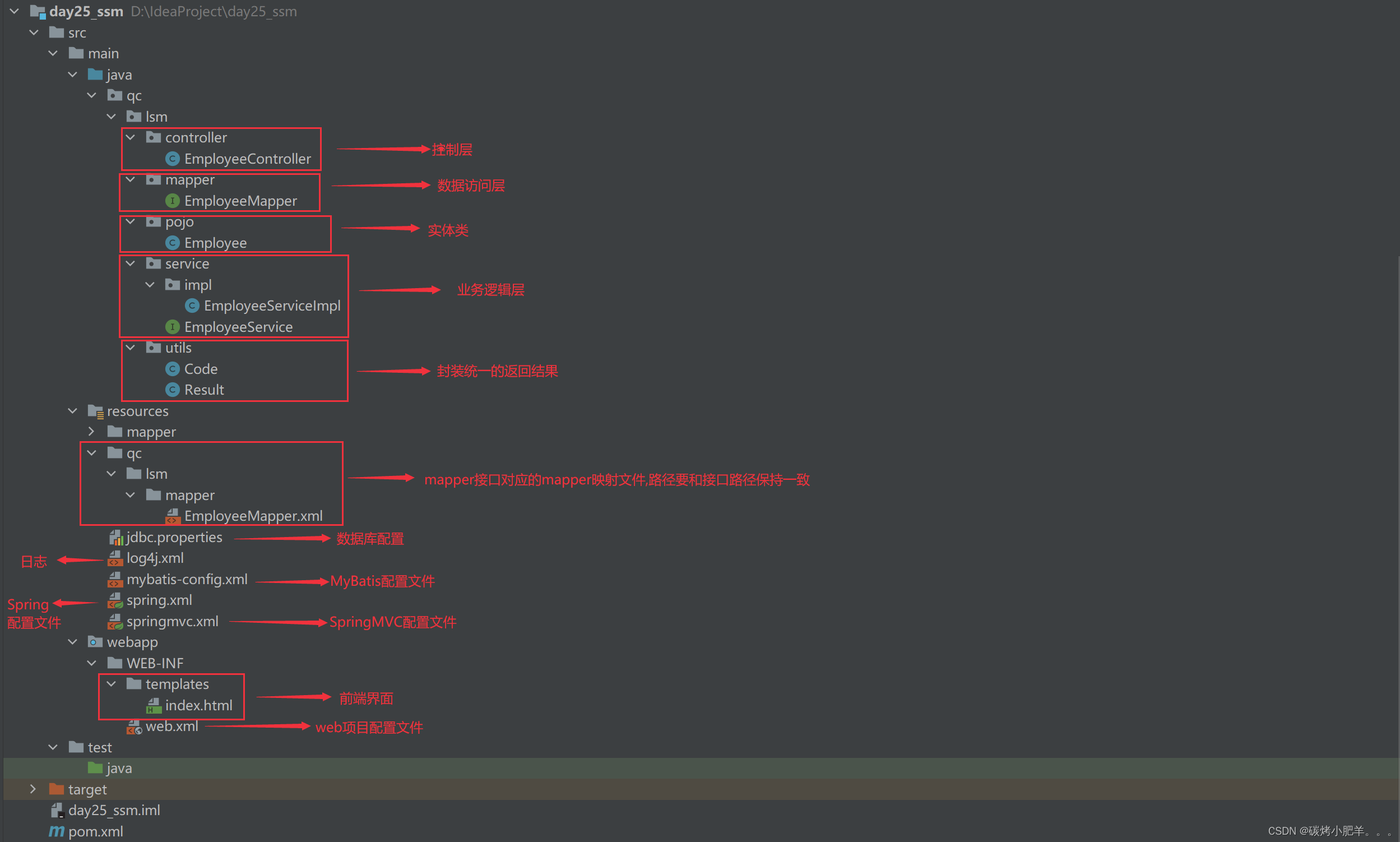The height and width of the screenshot is (842, 1400).
Task: Click the jdbc.properties file icon
Action: pyautogui.click(x=115, y=537)
